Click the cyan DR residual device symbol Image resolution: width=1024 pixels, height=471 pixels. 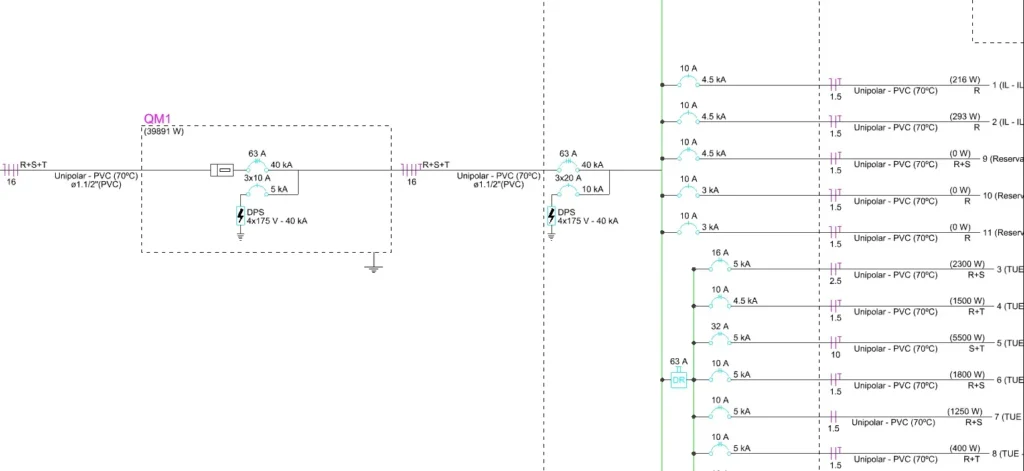678,380
